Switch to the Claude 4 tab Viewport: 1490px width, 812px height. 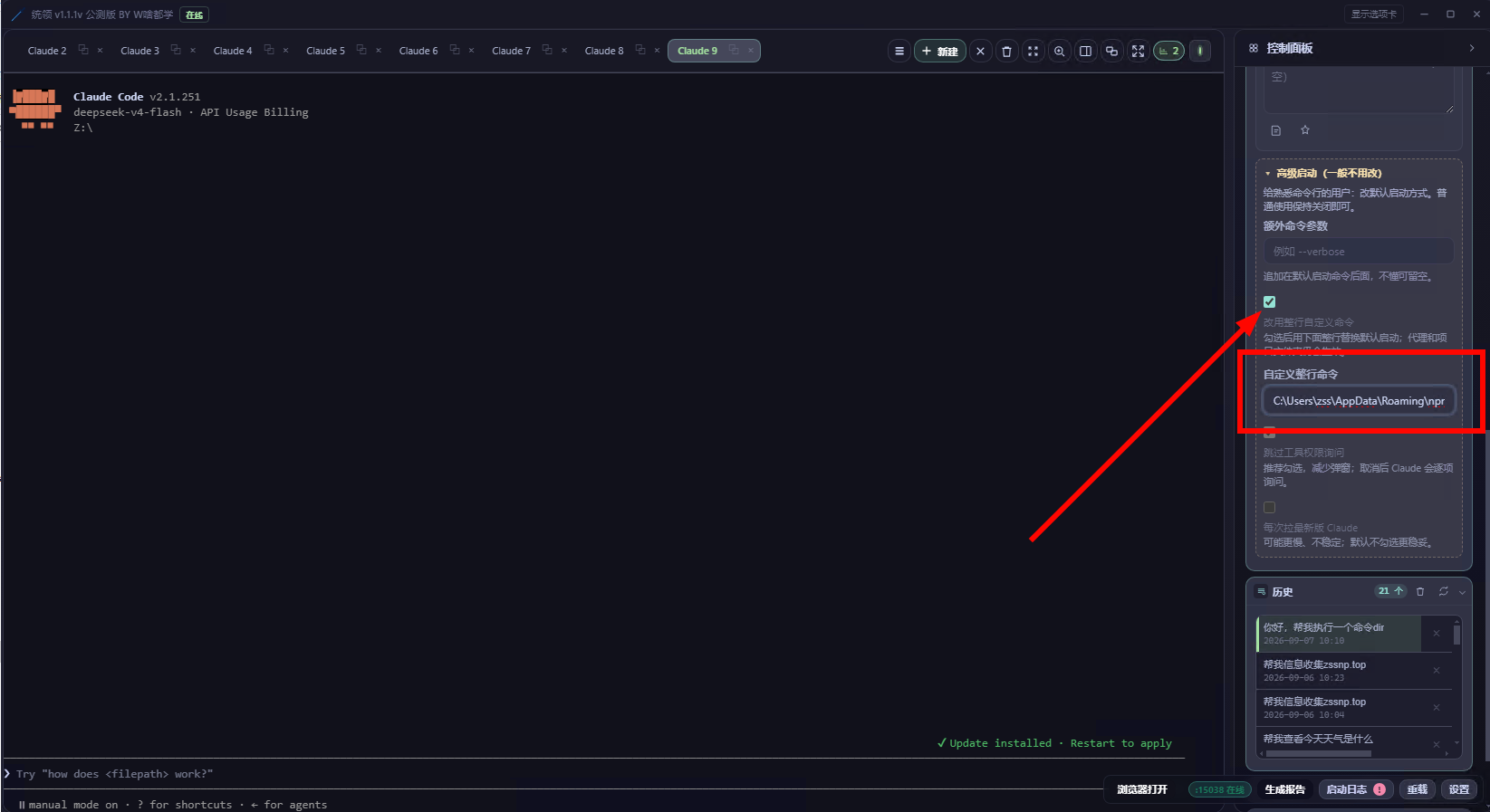click(x=233, y=51)
